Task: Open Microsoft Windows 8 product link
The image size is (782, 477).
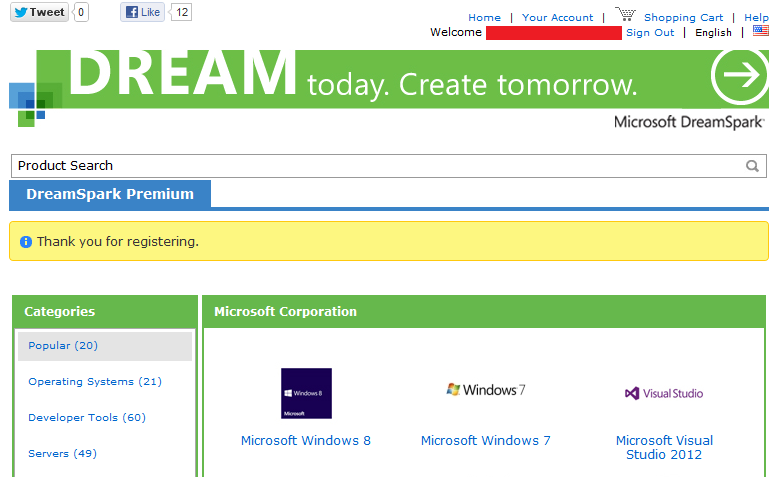Action: pos(306,441)
